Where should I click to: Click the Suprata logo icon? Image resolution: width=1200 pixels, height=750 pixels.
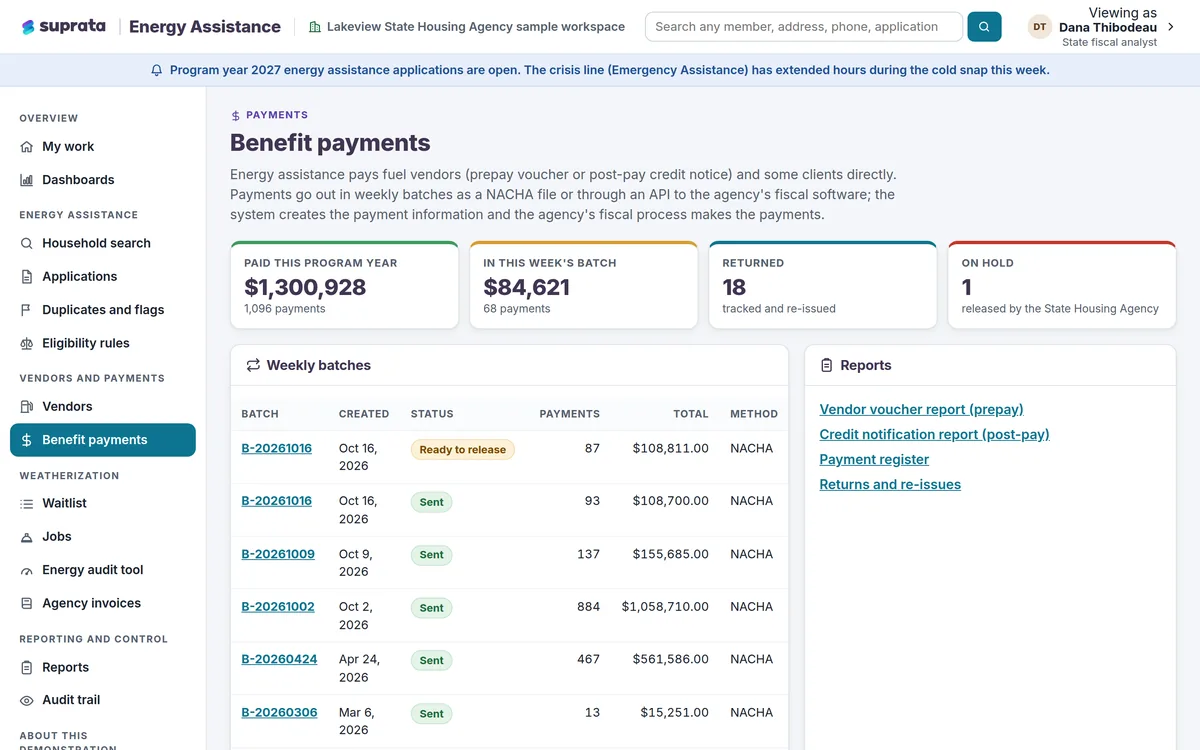click(x=28, y=27)
